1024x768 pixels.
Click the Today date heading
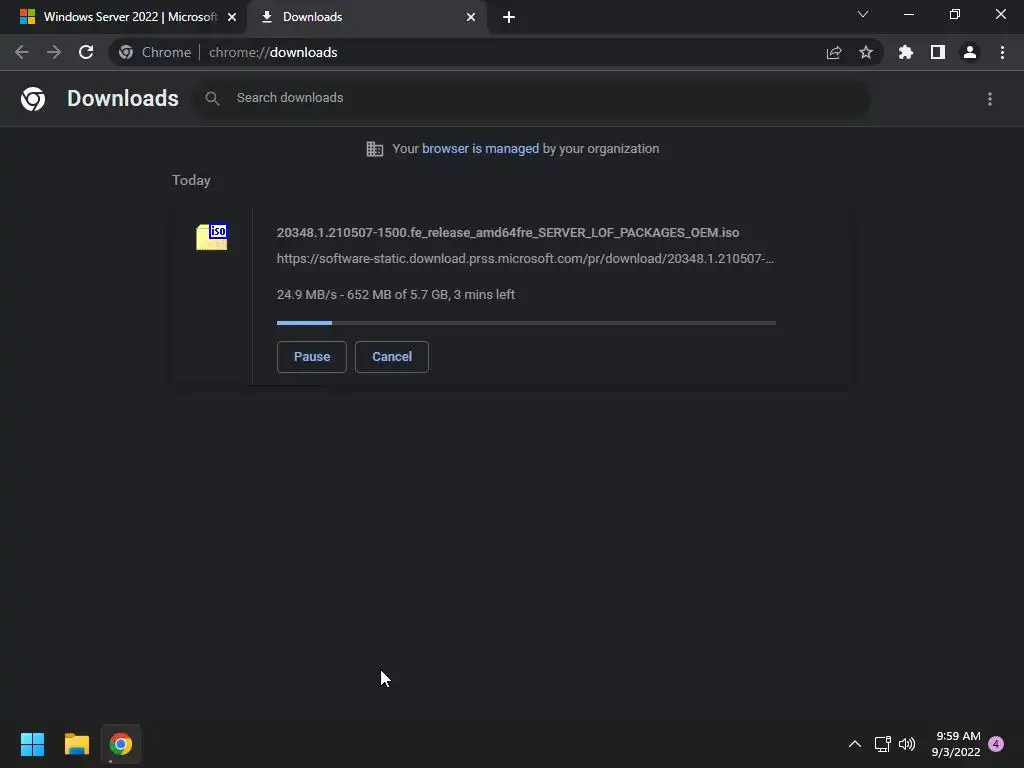191,180
